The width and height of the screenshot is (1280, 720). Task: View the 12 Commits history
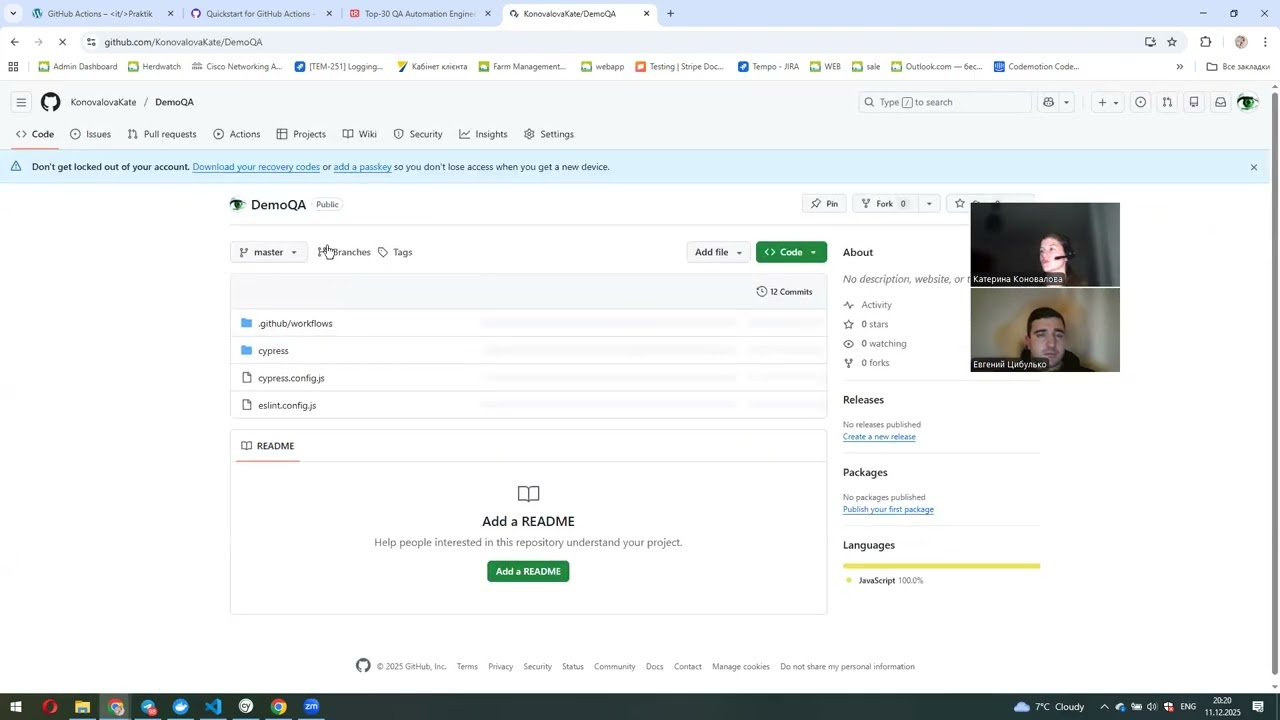[x=784, y=292]
